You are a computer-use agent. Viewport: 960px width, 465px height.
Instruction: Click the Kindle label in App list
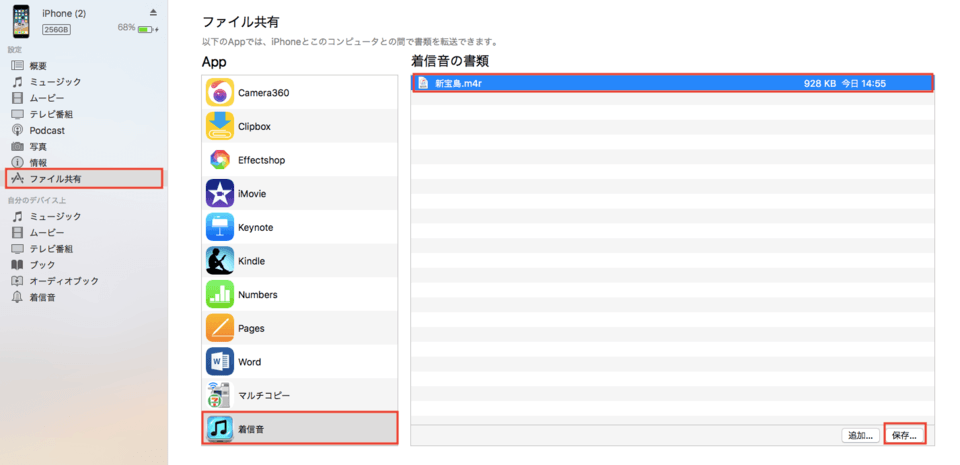[252, 261]
